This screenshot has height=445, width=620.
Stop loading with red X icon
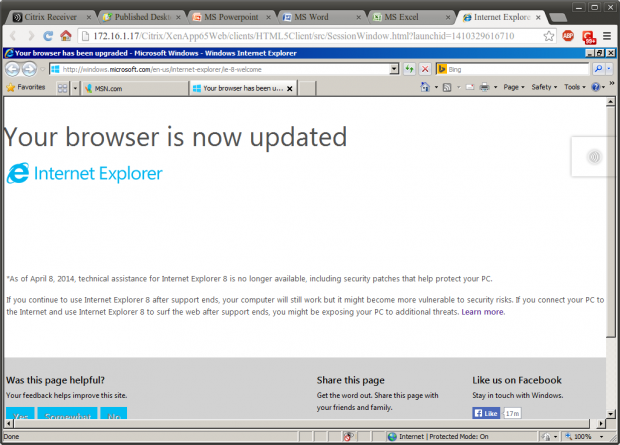point(425,69)
